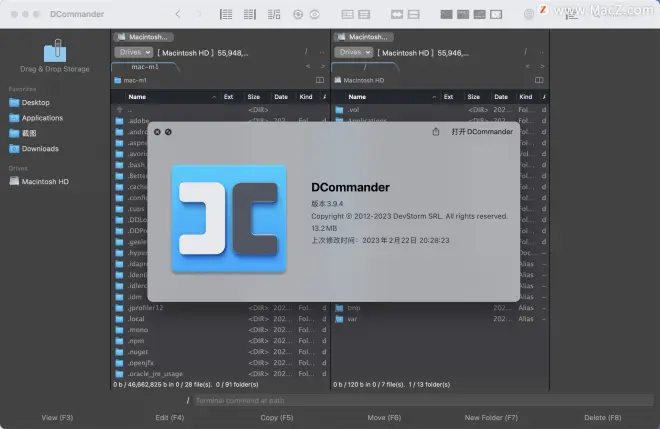Image resolution: width=660 pixels, height=429 pixels.
Task: Click the bookmark icon in right panel path bar
Action: tap(541, 80)
